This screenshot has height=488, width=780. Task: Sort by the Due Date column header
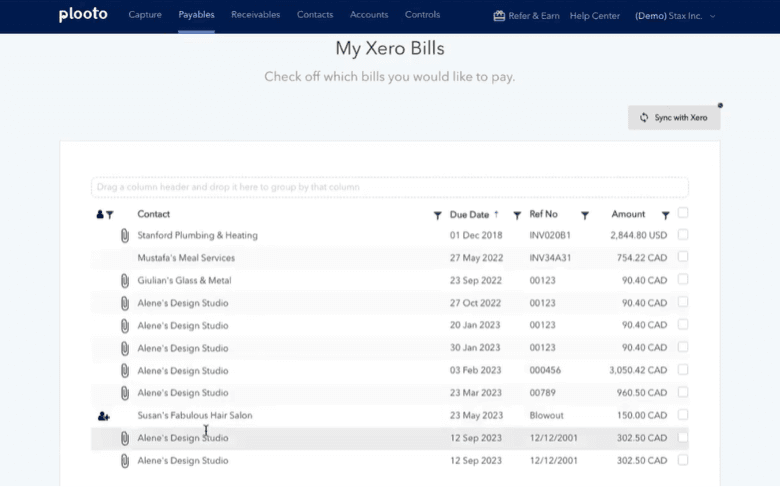point(469,214)
